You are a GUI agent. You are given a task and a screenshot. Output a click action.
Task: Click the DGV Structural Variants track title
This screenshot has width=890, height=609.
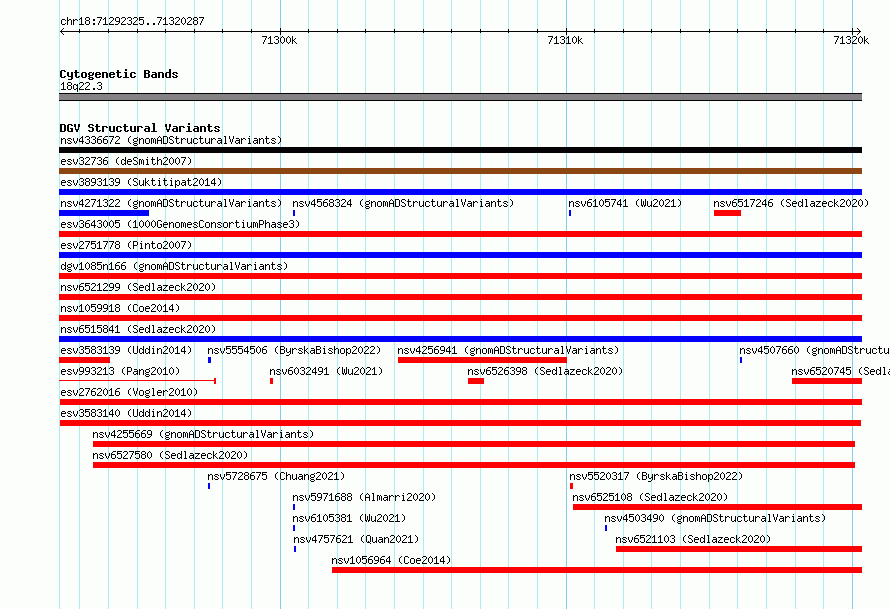click(140, 128)
